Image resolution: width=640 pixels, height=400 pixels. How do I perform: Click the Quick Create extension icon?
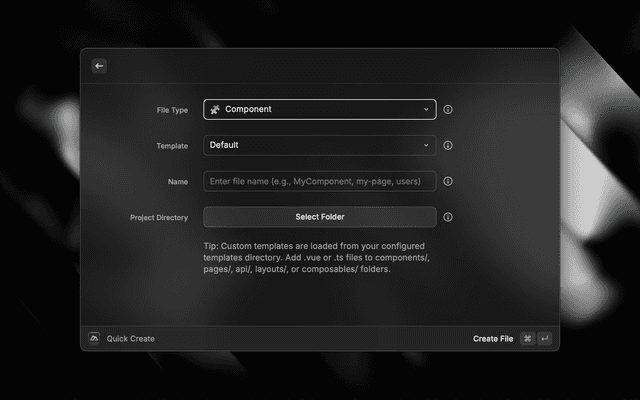point(94,339)
